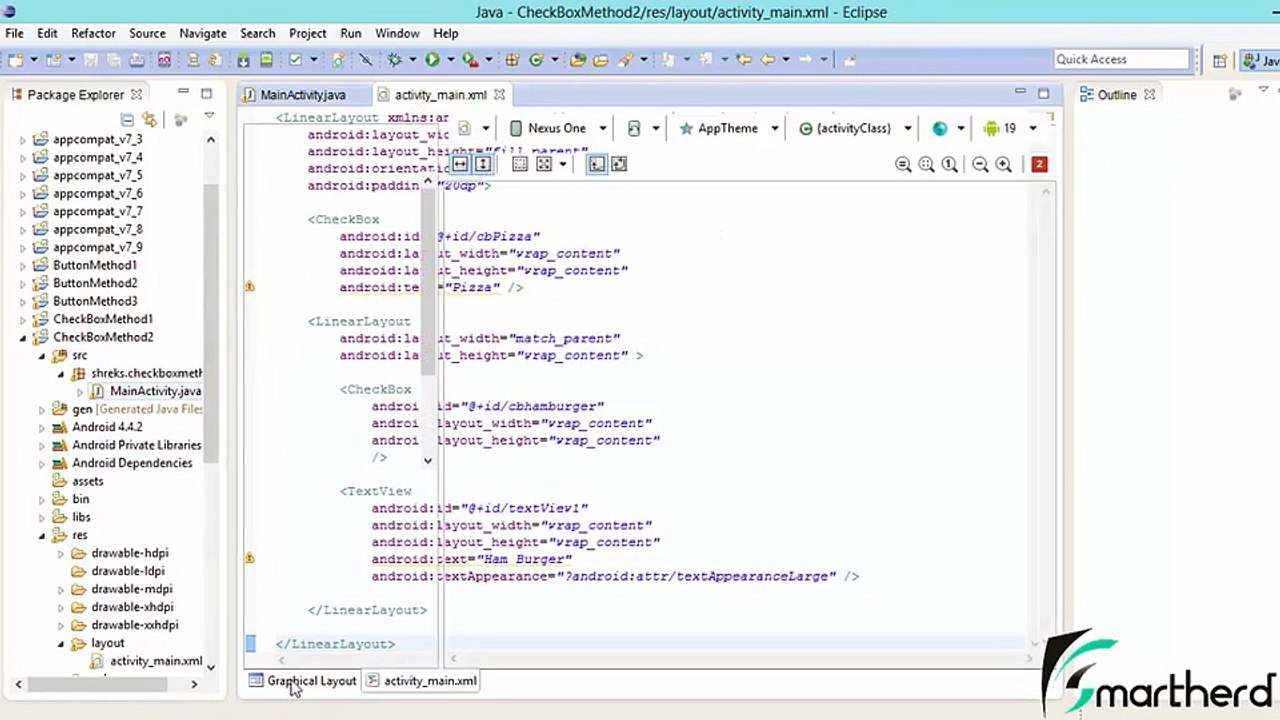Image resolution: width=1280 pixels, height=720 pixels.
Task: Click Package Explorer horizontal scrollbar
Action: coord(97,685)
